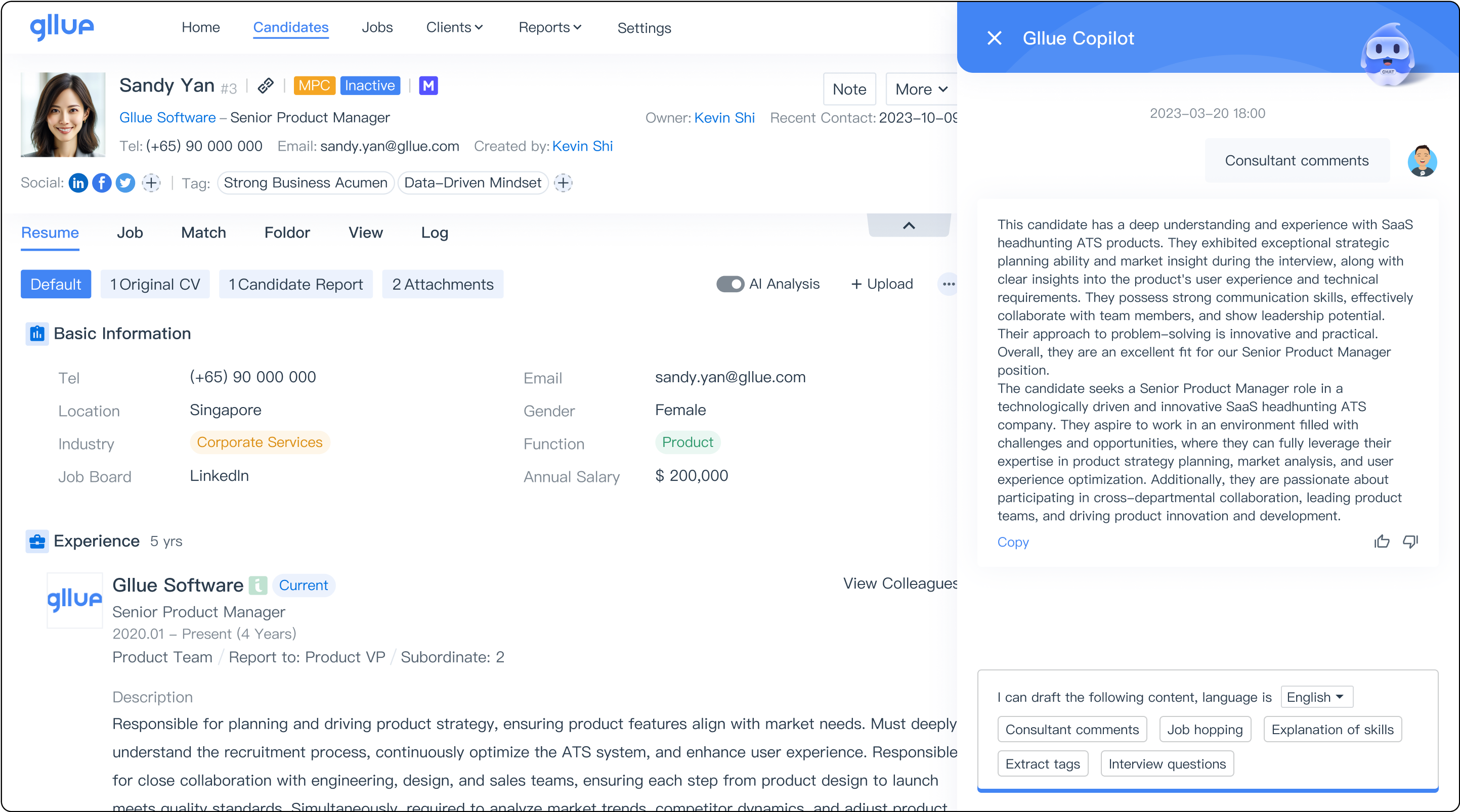Viewport: 1460px width, 812px height.
Task: Click the Note button
Action: [849, 89]
